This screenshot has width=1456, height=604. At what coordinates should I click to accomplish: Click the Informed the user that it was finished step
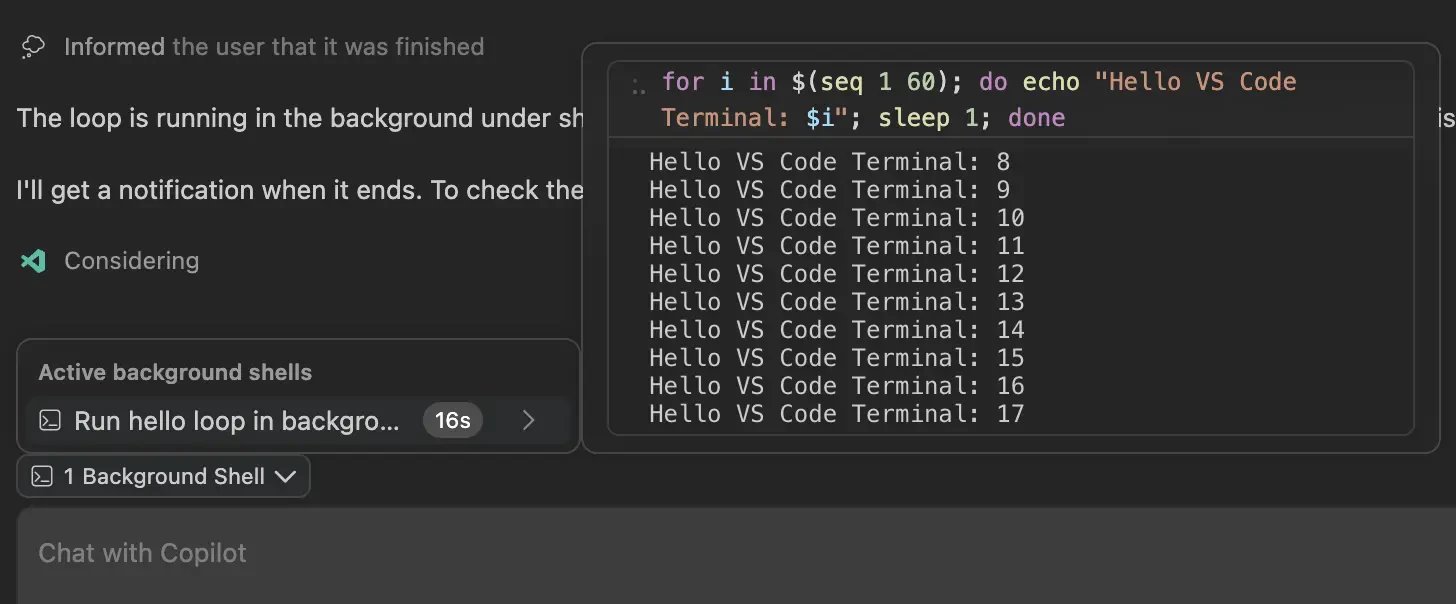[273, 47]
